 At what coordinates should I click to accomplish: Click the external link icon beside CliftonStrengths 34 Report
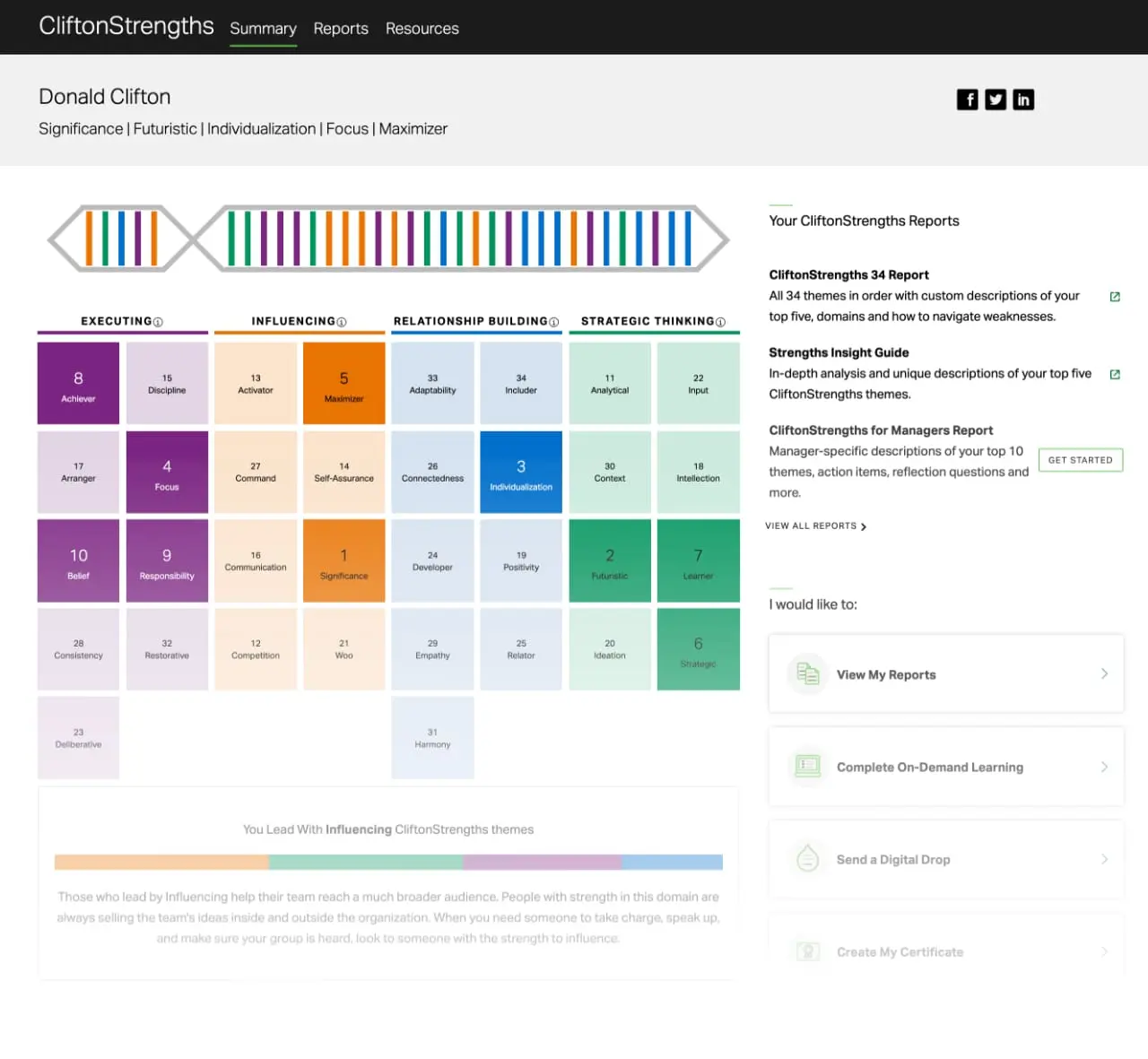[x=1115, y=296]
